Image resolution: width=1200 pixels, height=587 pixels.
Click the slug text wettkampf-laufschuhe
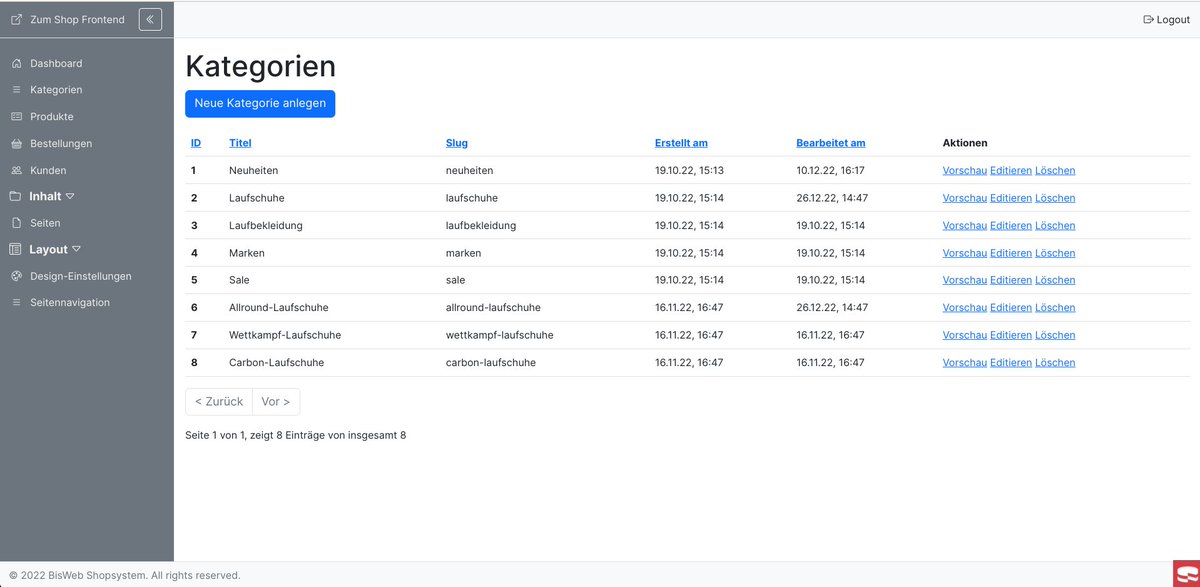[500, 335]
